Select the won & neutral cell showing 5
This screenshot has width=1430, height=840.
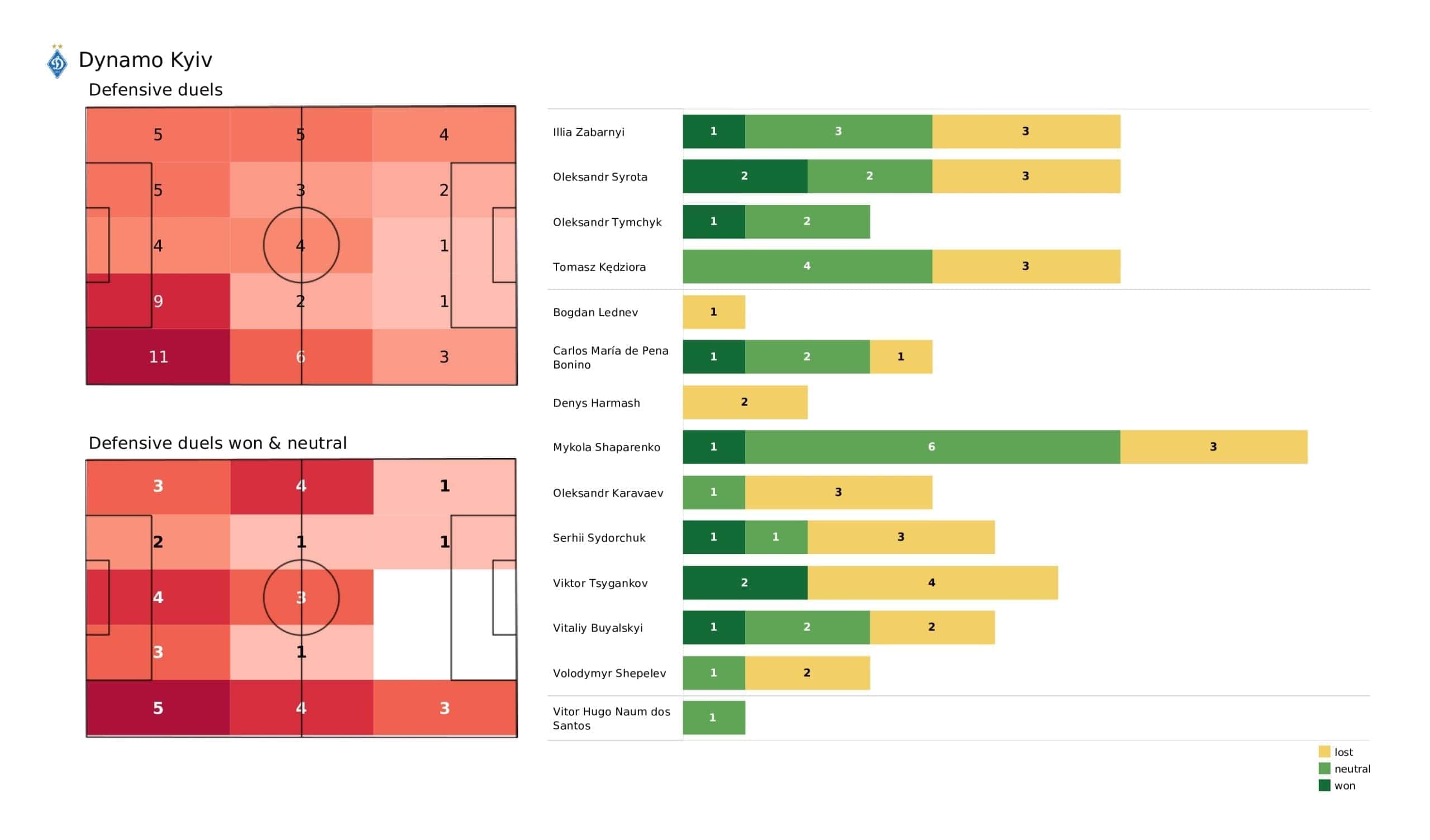(158, 708)
